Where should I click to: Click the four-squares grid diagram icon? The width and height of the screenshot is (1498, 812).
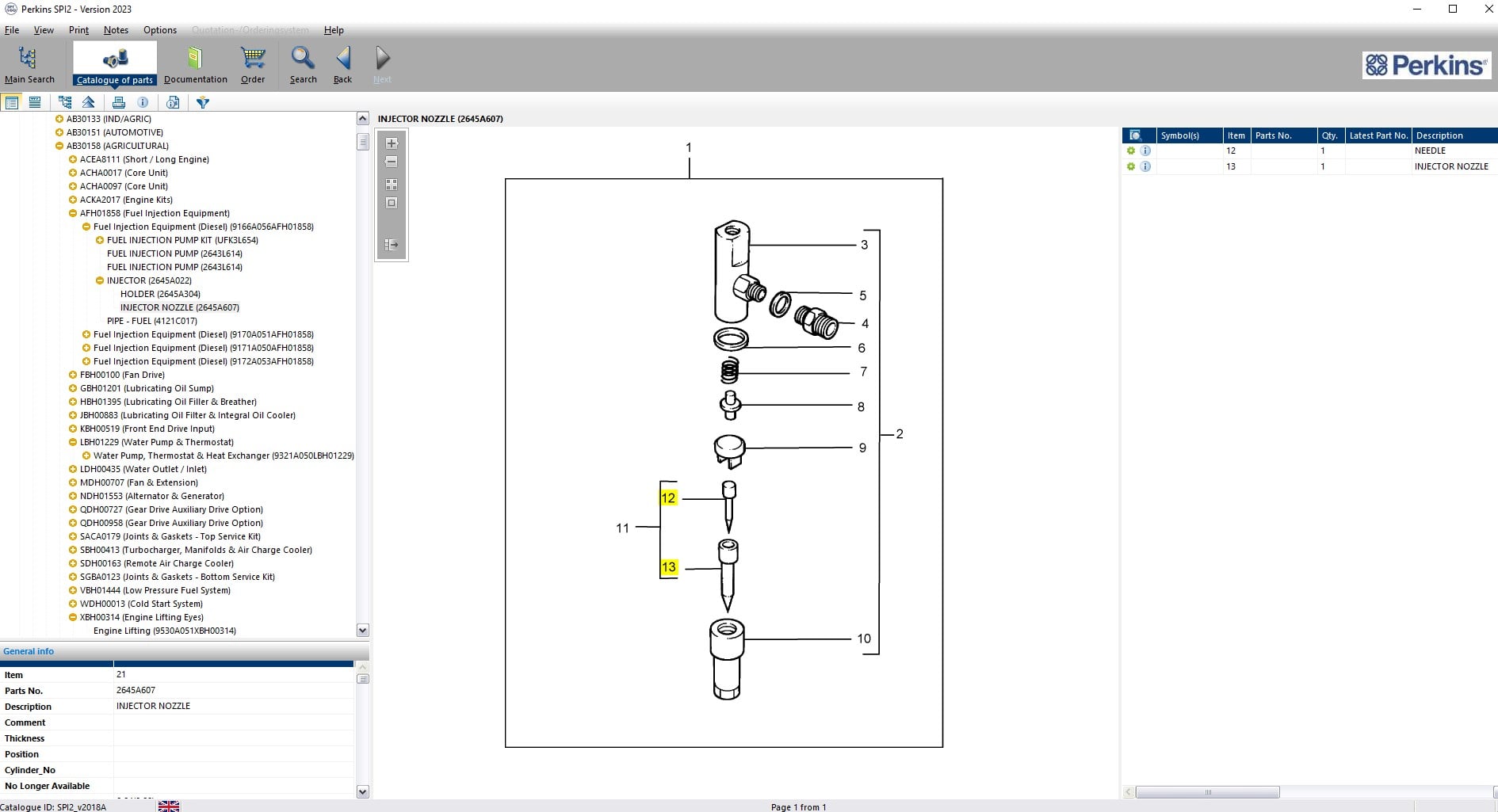pos(392,184)
